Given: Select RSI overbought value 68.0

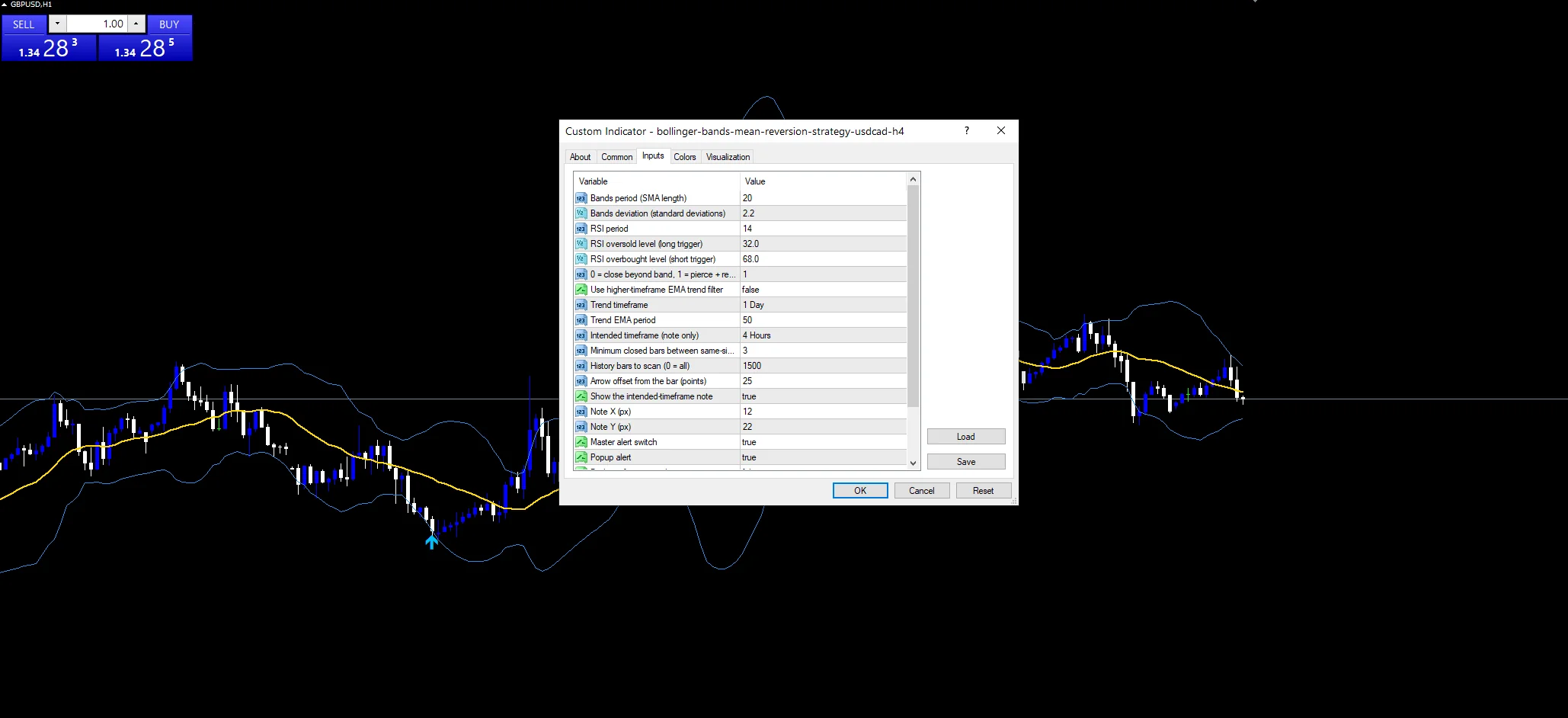Looking at the screenshot, I should point(823,259).
